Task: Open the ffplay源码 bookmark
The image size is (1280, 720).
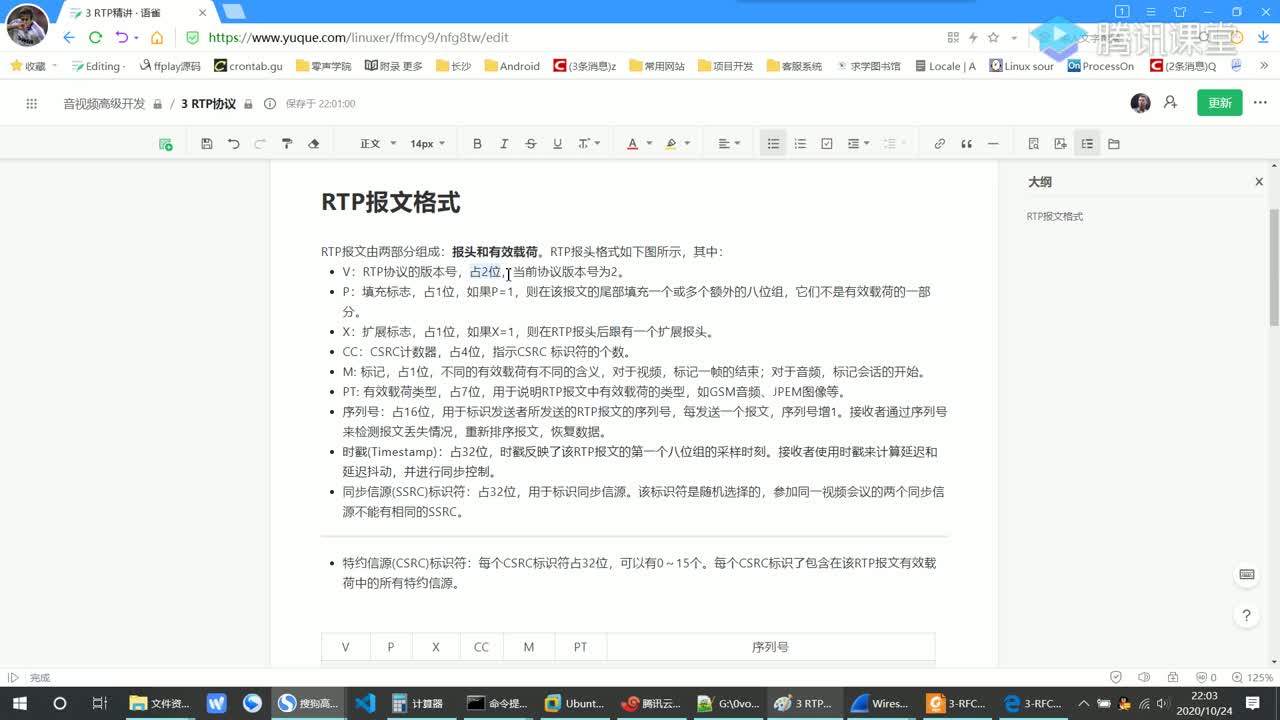Action: point(169,66)
